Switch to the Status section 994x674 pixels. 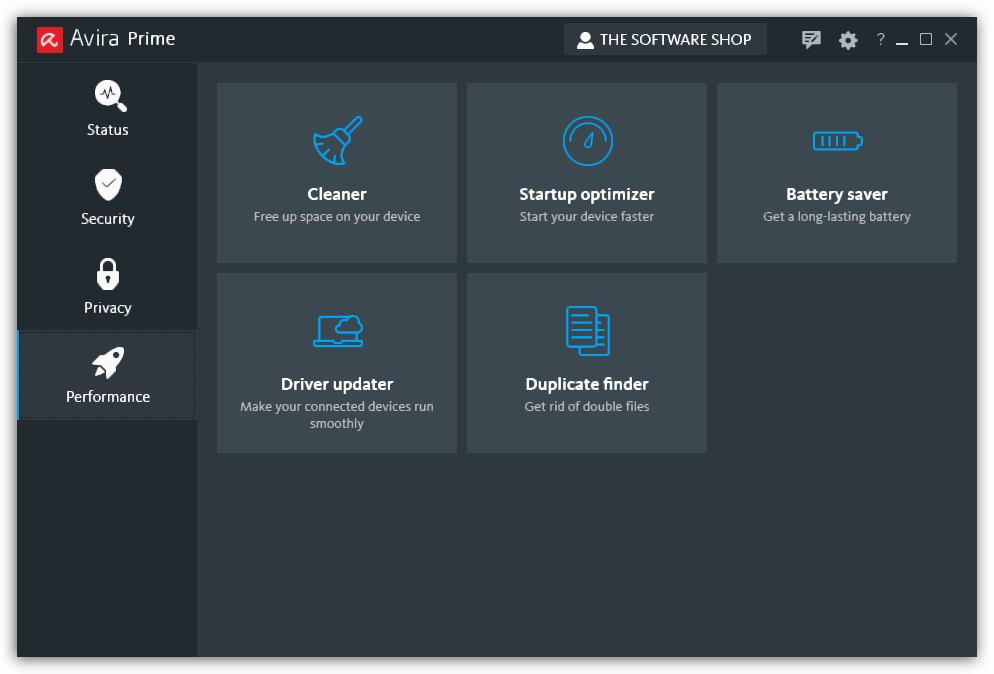pyautogui.click(x=108, y=108)
